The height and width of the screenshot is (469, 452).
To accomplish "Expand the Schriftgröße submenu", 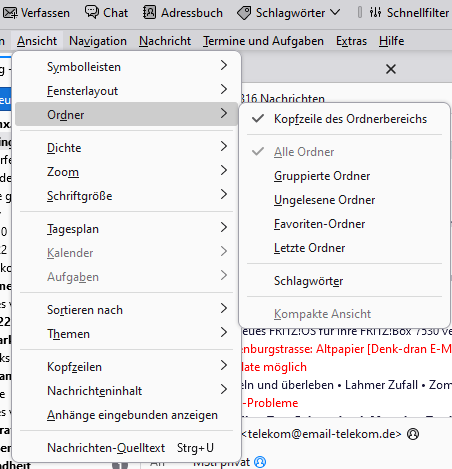I will pyautogui.click(x=126, y=196).
